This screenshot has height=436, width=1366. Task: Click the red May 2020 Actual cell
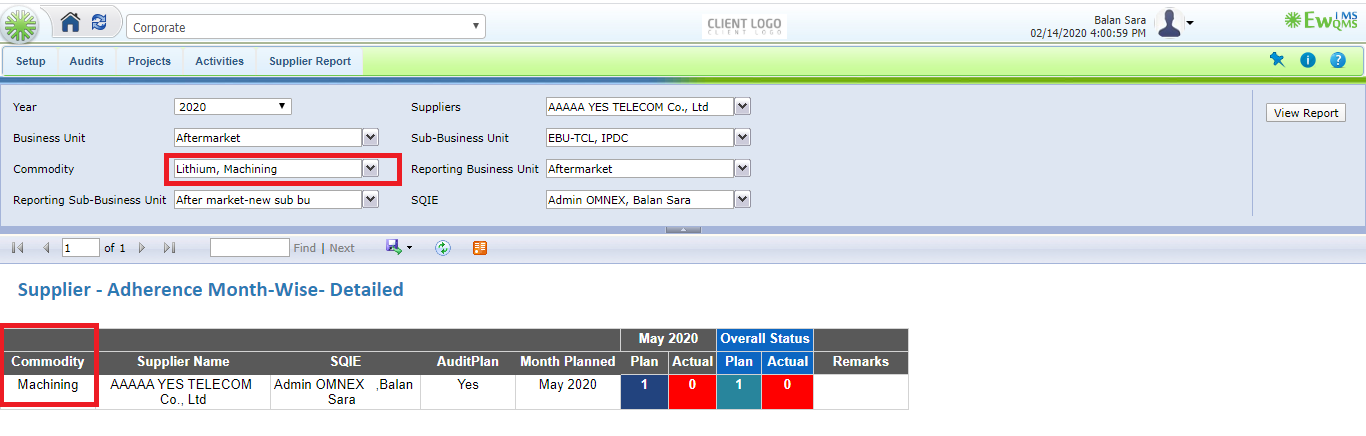click(692, 392)
